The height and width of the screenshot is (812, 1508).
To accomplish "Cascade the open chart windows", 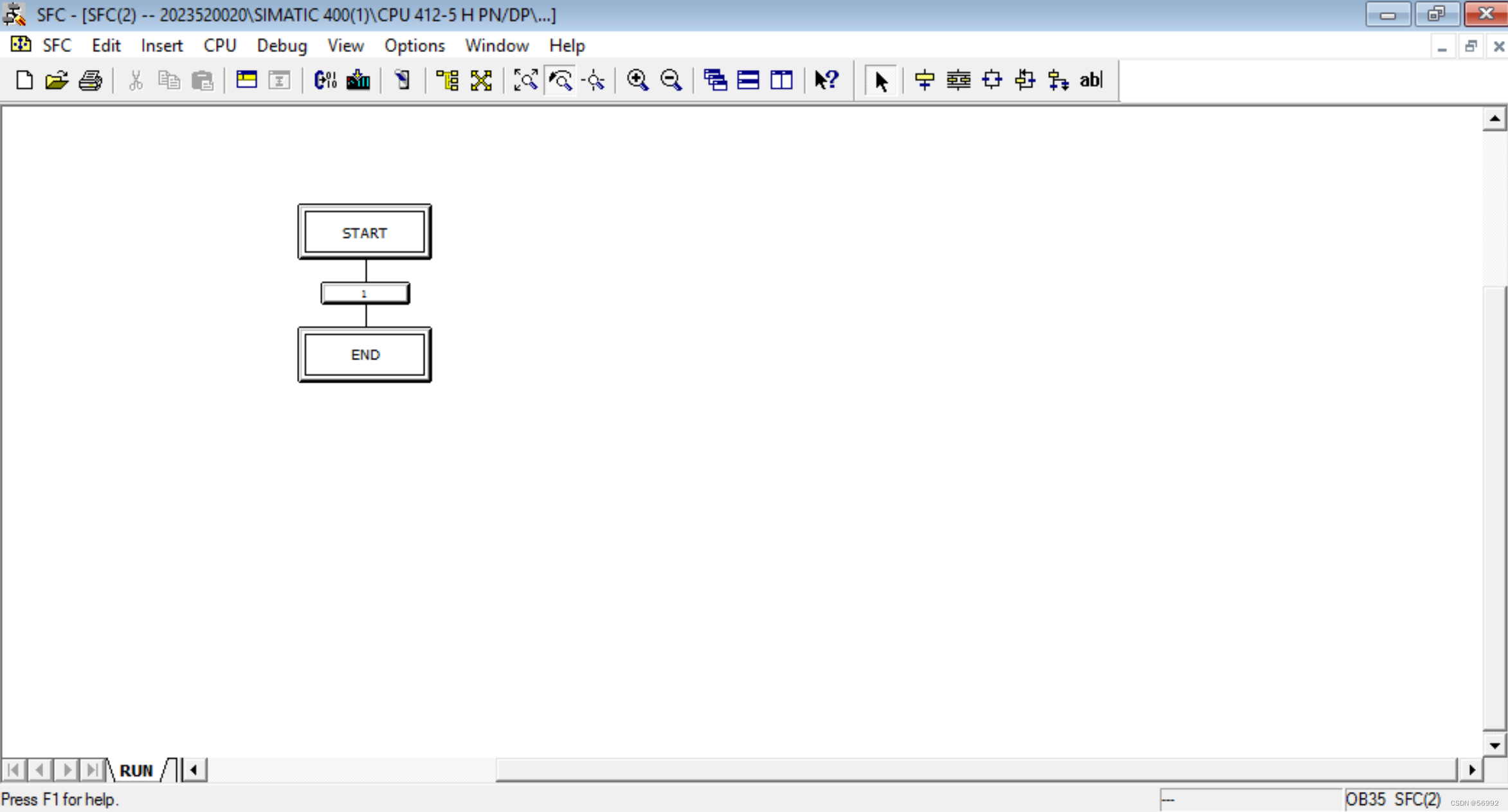I will [x=715, y=80].
